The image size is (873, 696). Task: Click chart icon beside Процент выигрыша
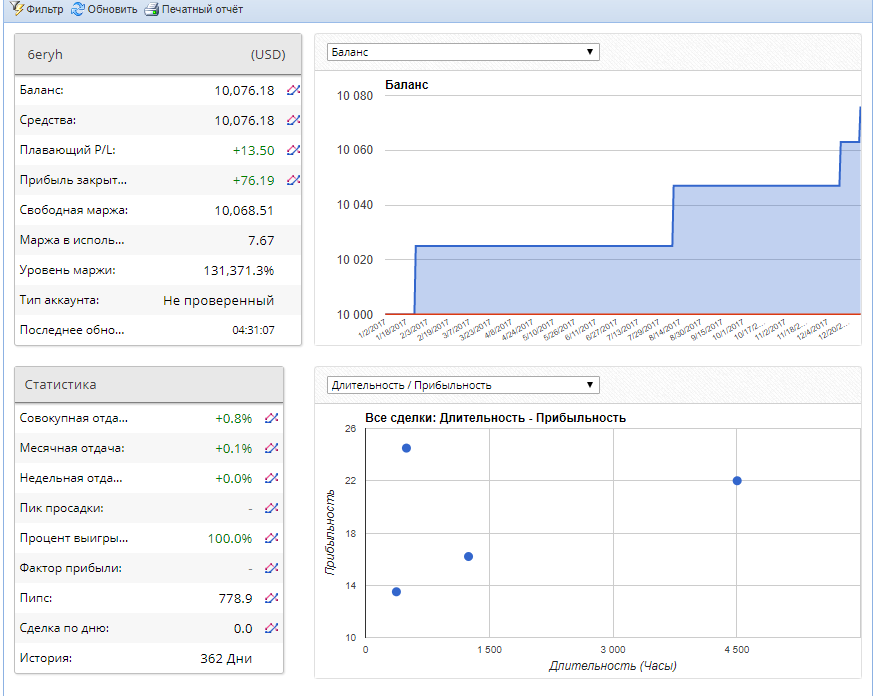[271, 538]
